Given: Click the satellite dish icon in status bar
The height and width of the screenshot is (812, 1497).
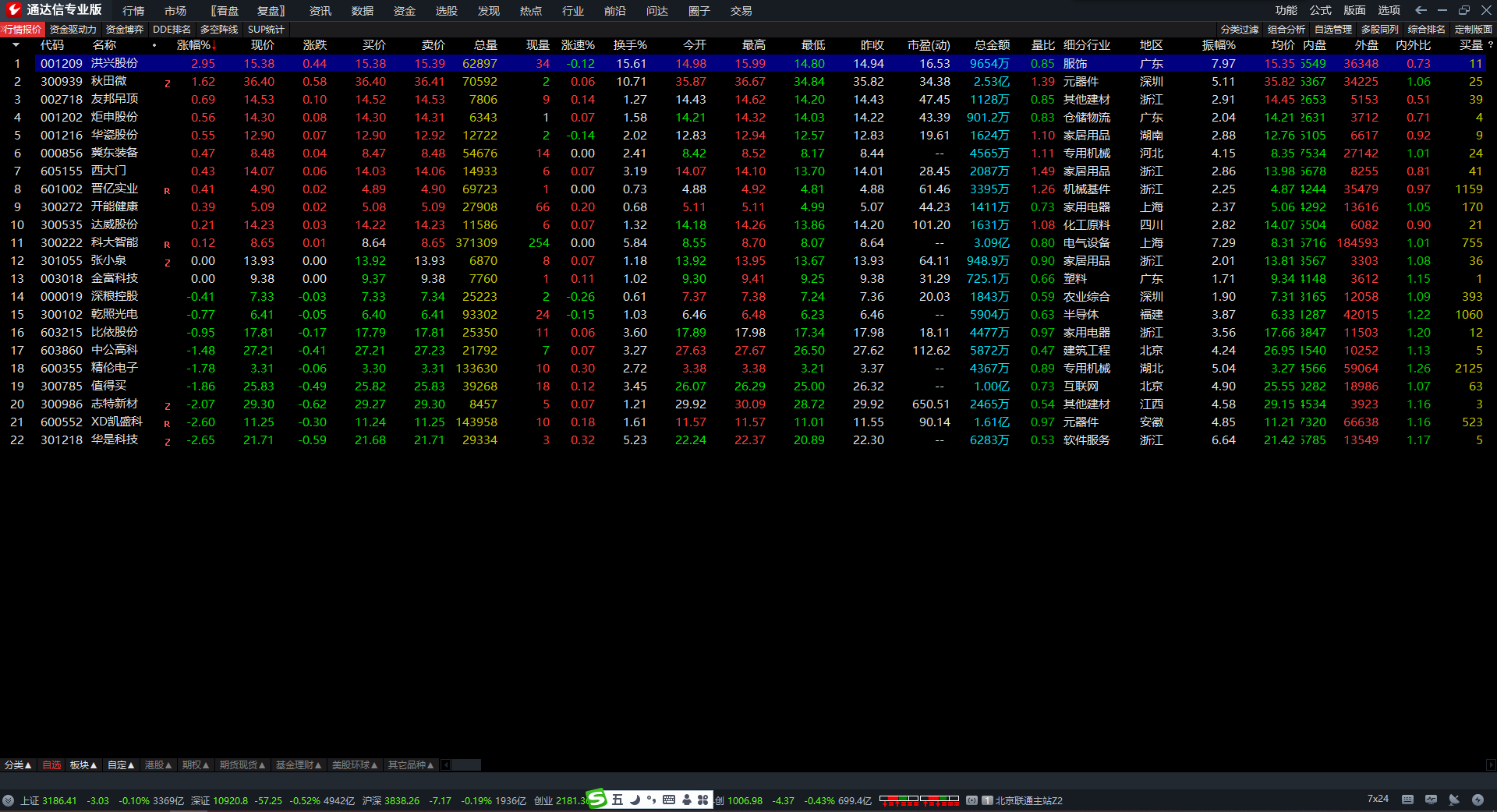Looking at the screenshot, I should (1454, 800).
